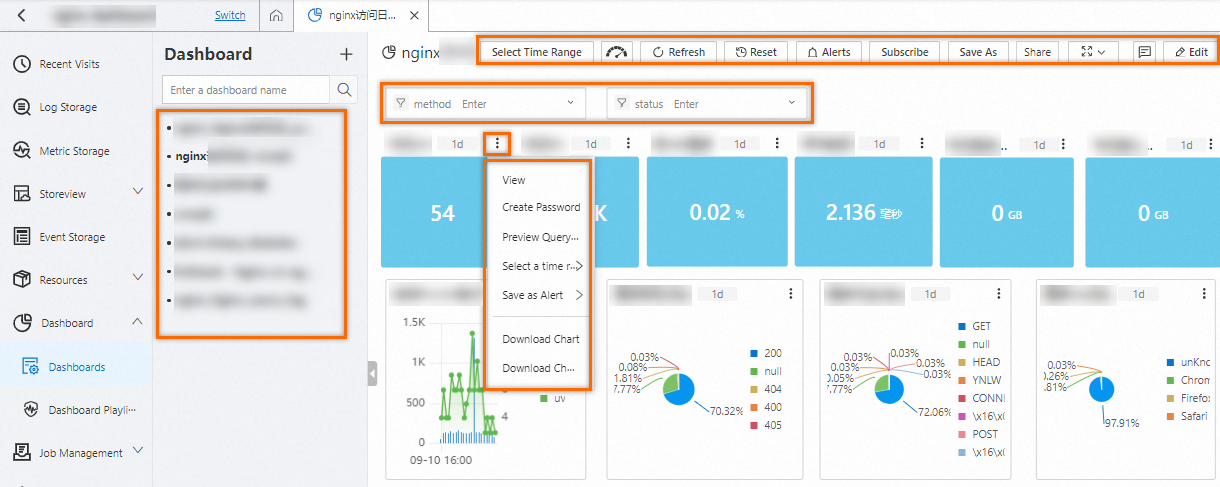Click the comment panel icon
This screenshot has width=1220, height=487.
1145,52
